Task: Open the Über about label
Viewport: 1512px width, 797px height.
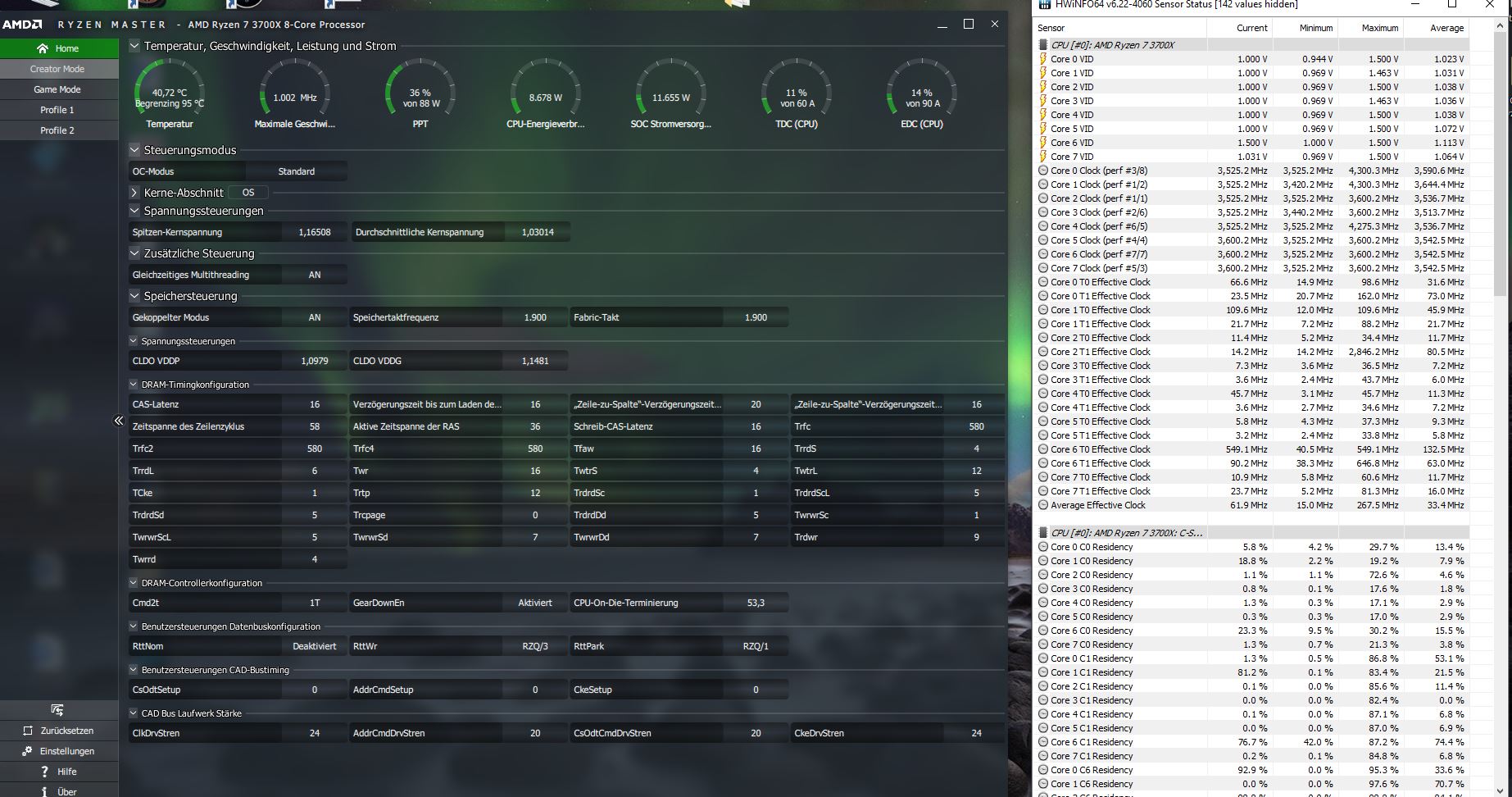Action: [x=67, y=792]
